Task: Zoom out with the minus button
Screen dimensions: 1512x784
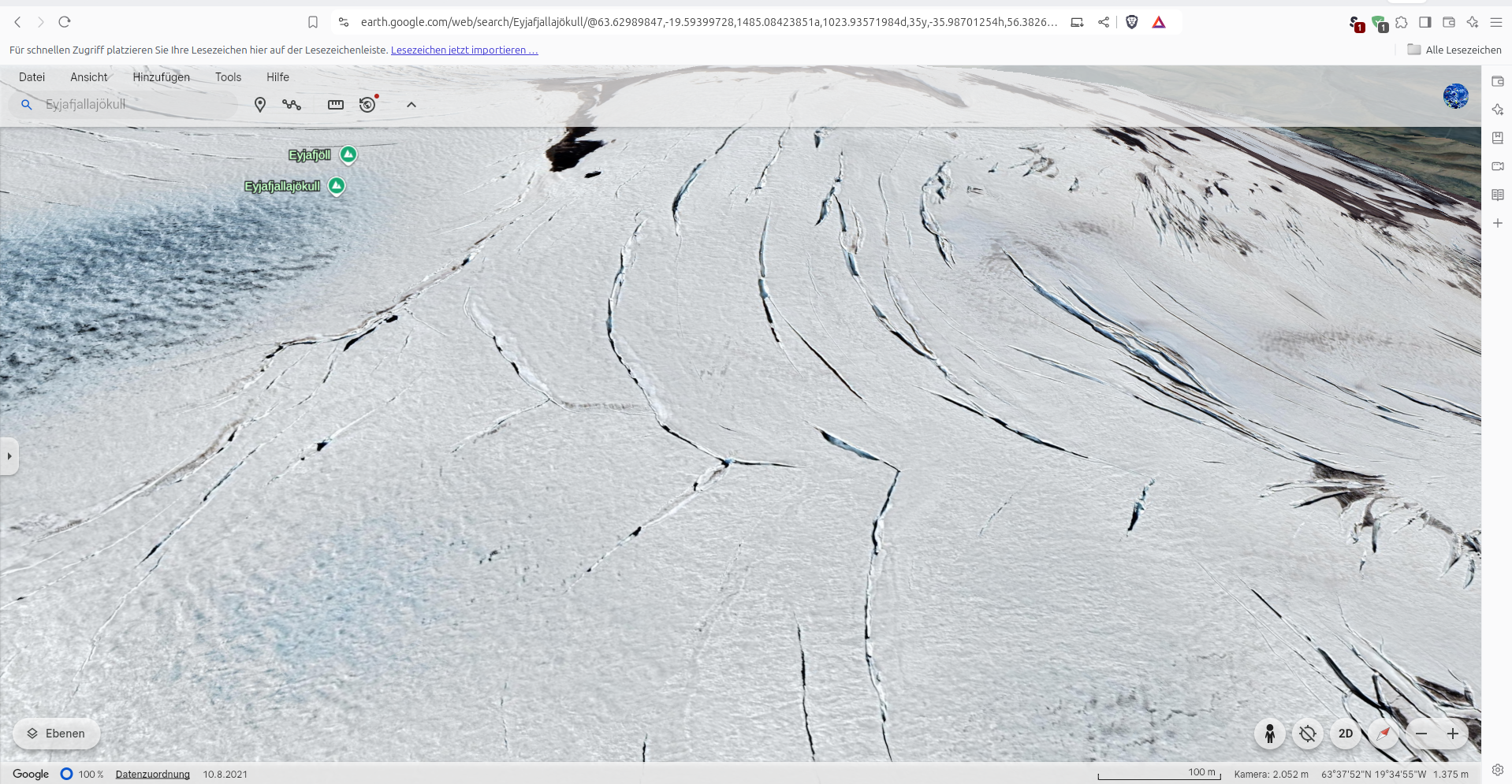Action: [x=1421, y=734]
